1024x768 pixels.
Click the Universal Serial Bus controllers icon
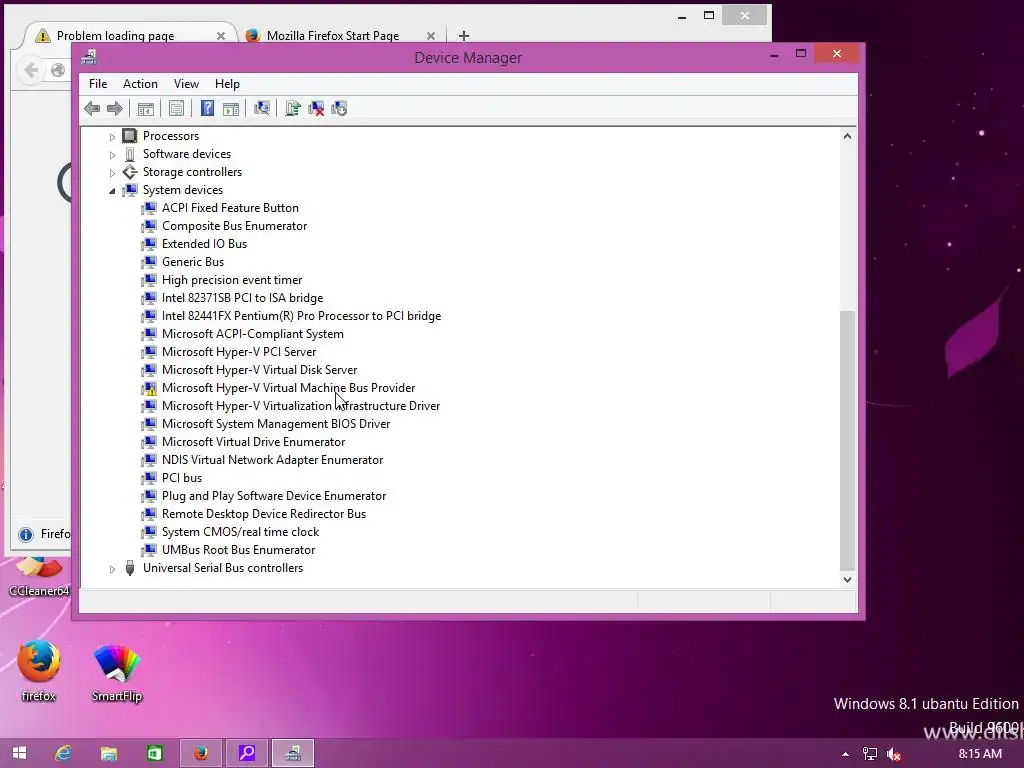coord(130,568)
